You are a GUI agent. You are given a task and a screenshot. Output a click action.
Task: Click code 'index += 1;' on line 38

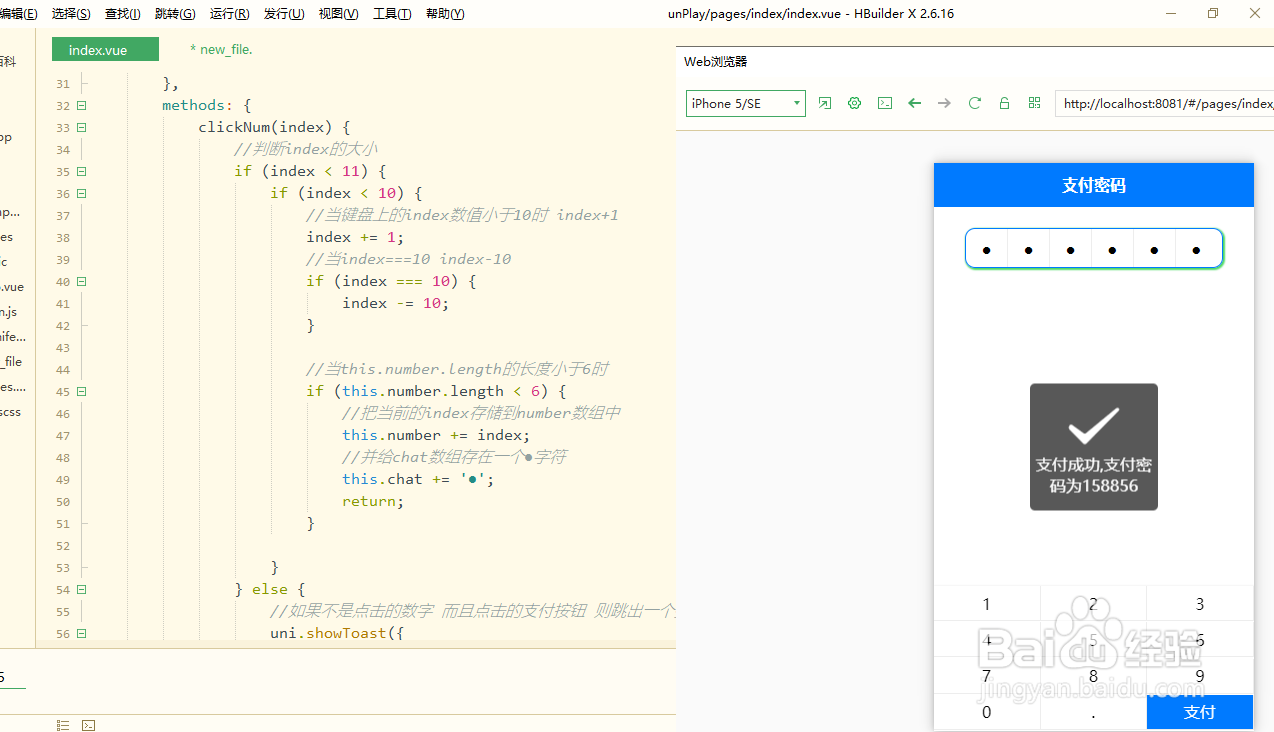[355, 237]
